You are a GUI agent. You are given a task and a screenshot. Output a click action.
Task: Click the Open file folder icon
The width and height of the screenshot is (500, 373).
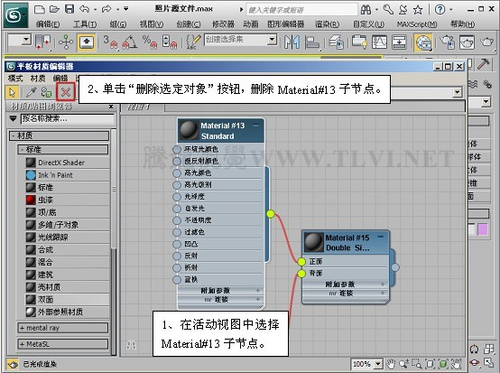click(x=54, y=9)
